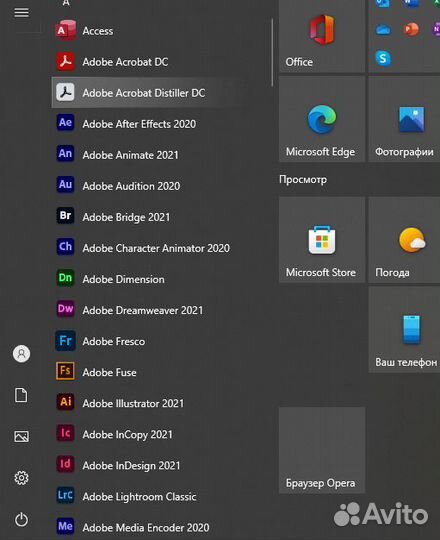Open the Ваш телефон tile
This screenshot has height=540, width=440.
(404, 330)
